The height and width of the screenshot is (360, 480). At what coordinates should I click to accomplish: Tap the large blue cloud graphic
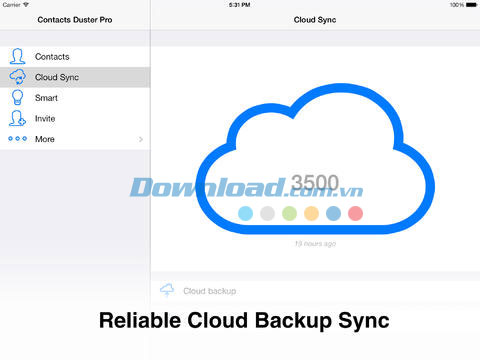[x=315, y=159]
